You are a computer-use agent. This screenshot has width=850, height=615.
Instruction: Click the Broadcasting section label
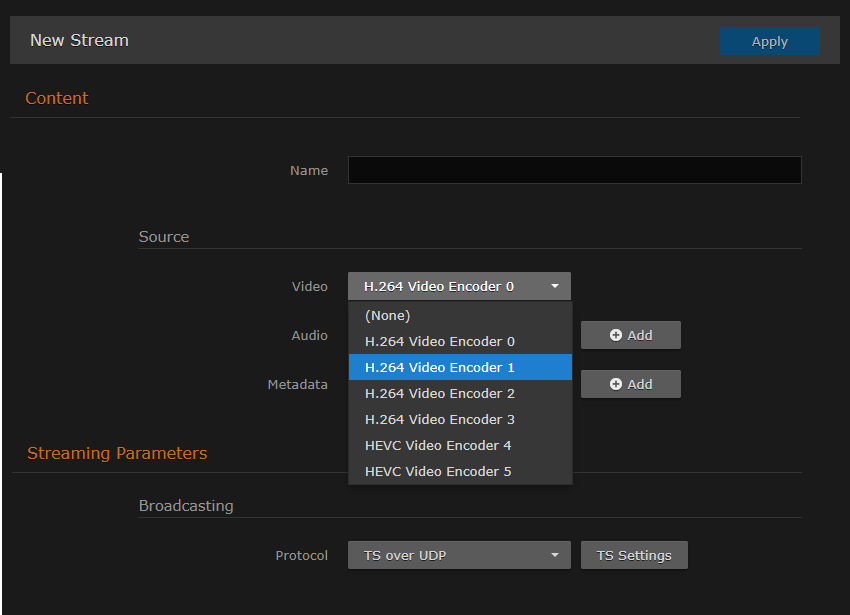click(186, 506)
